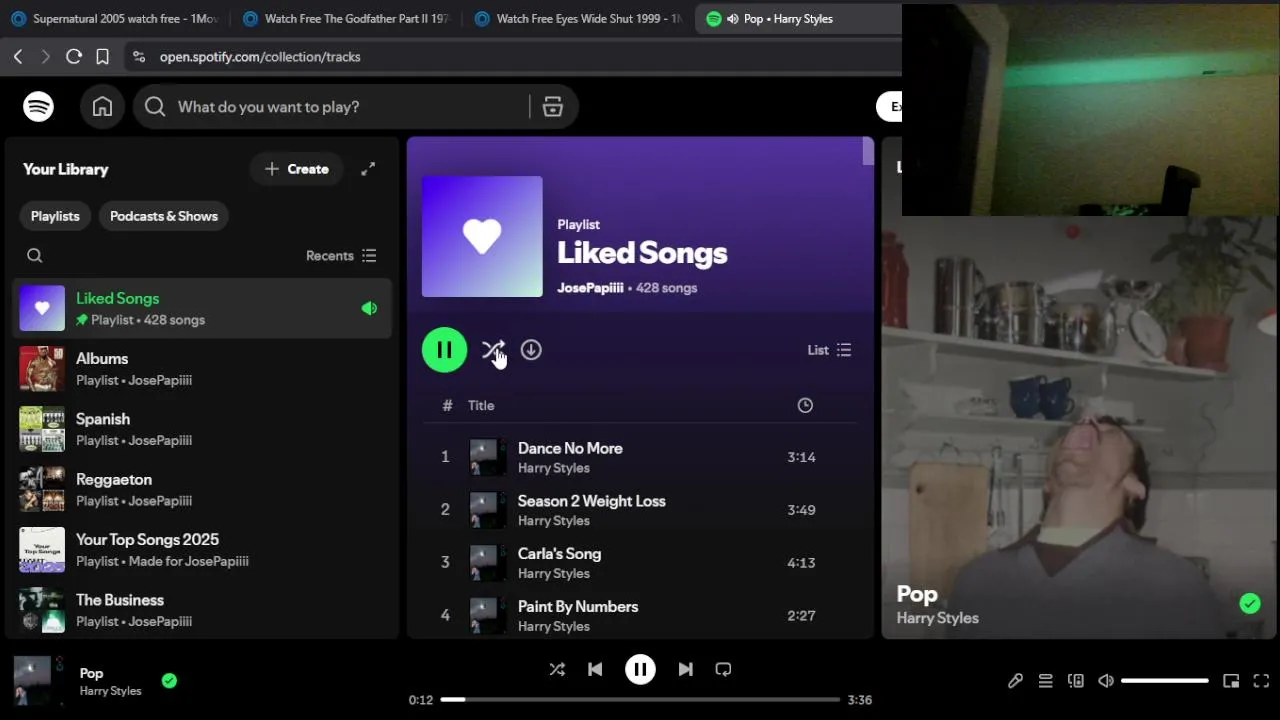Open The Business playlist
The height and width of the screenshot is (720, 1280).
point(202,610)
